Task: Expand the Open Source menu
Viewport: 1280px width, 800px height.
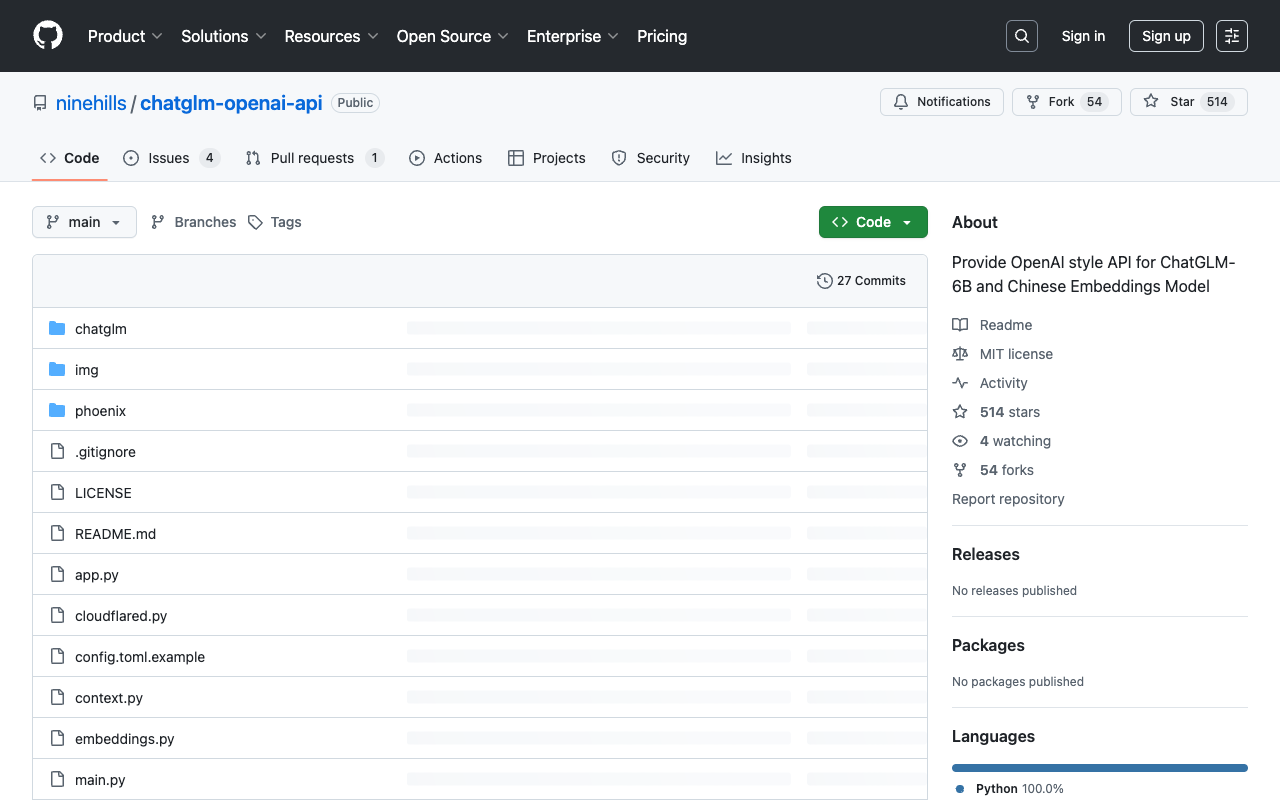Action: click(453, 36)
